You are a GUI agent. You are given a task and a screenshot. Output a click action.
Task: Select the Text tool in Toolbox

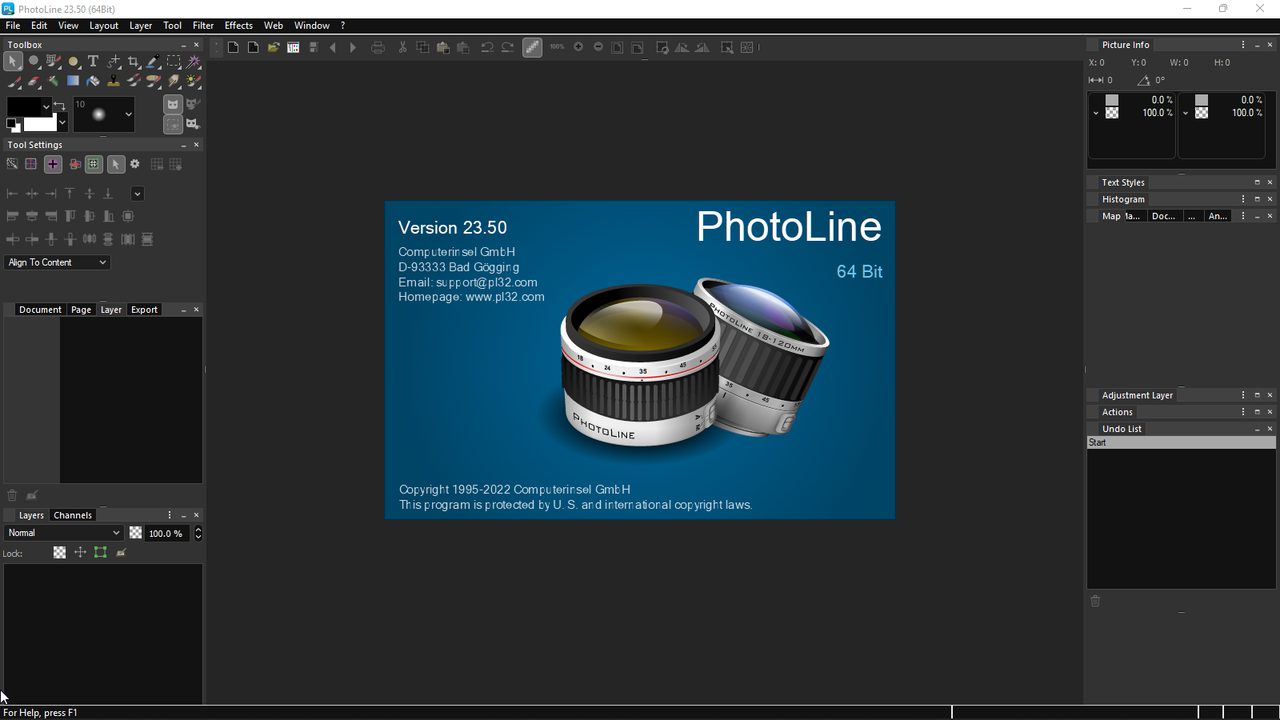pos(93,61)
